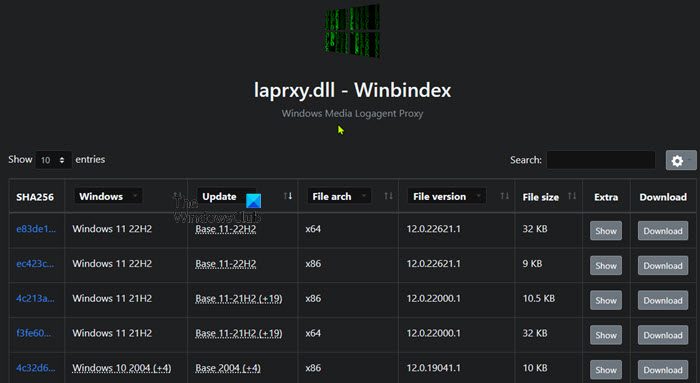Sort by the File arch column arrows

click(388, 196)
